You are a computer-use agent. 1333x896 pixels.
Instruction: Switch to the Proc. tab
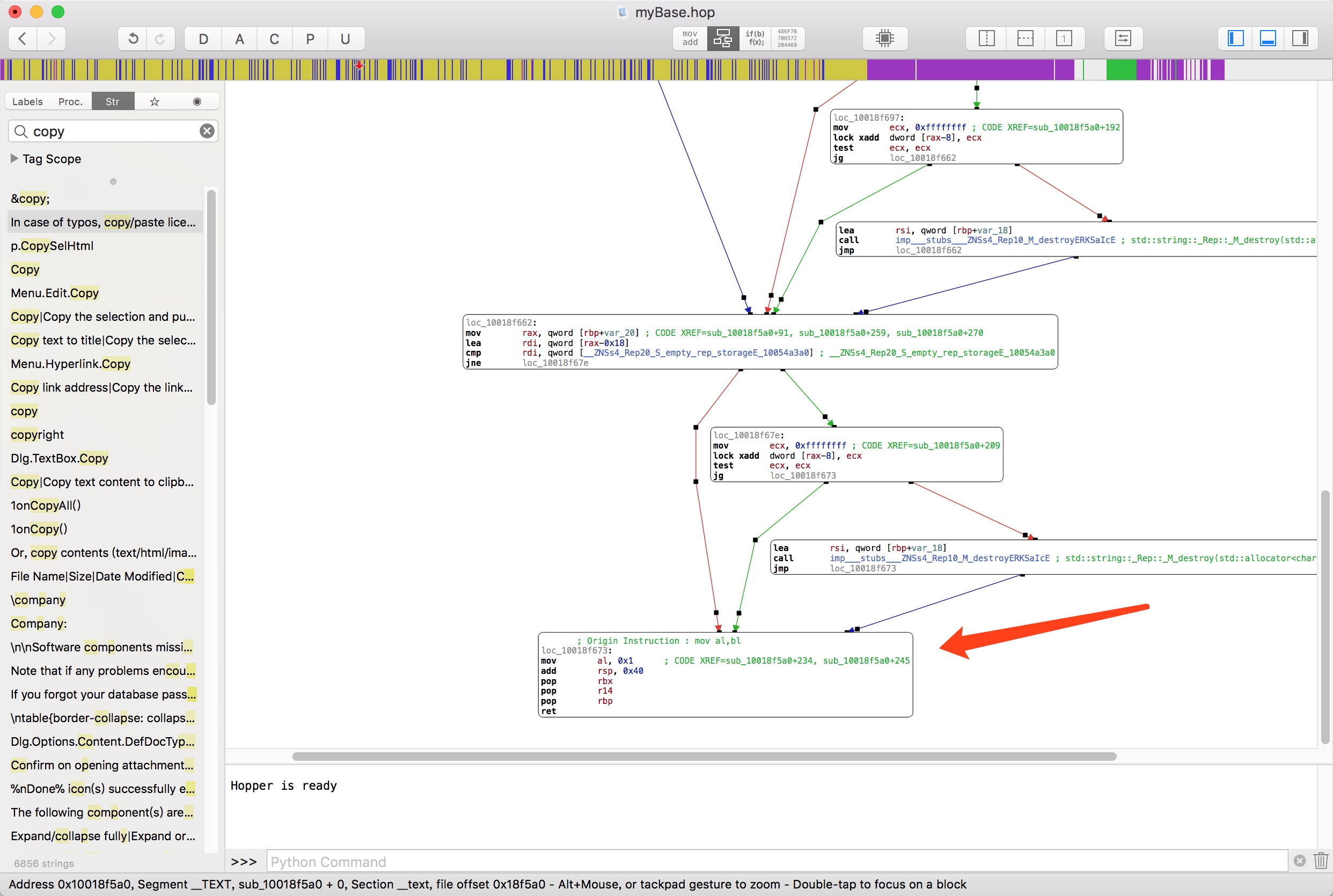[70, 102]
